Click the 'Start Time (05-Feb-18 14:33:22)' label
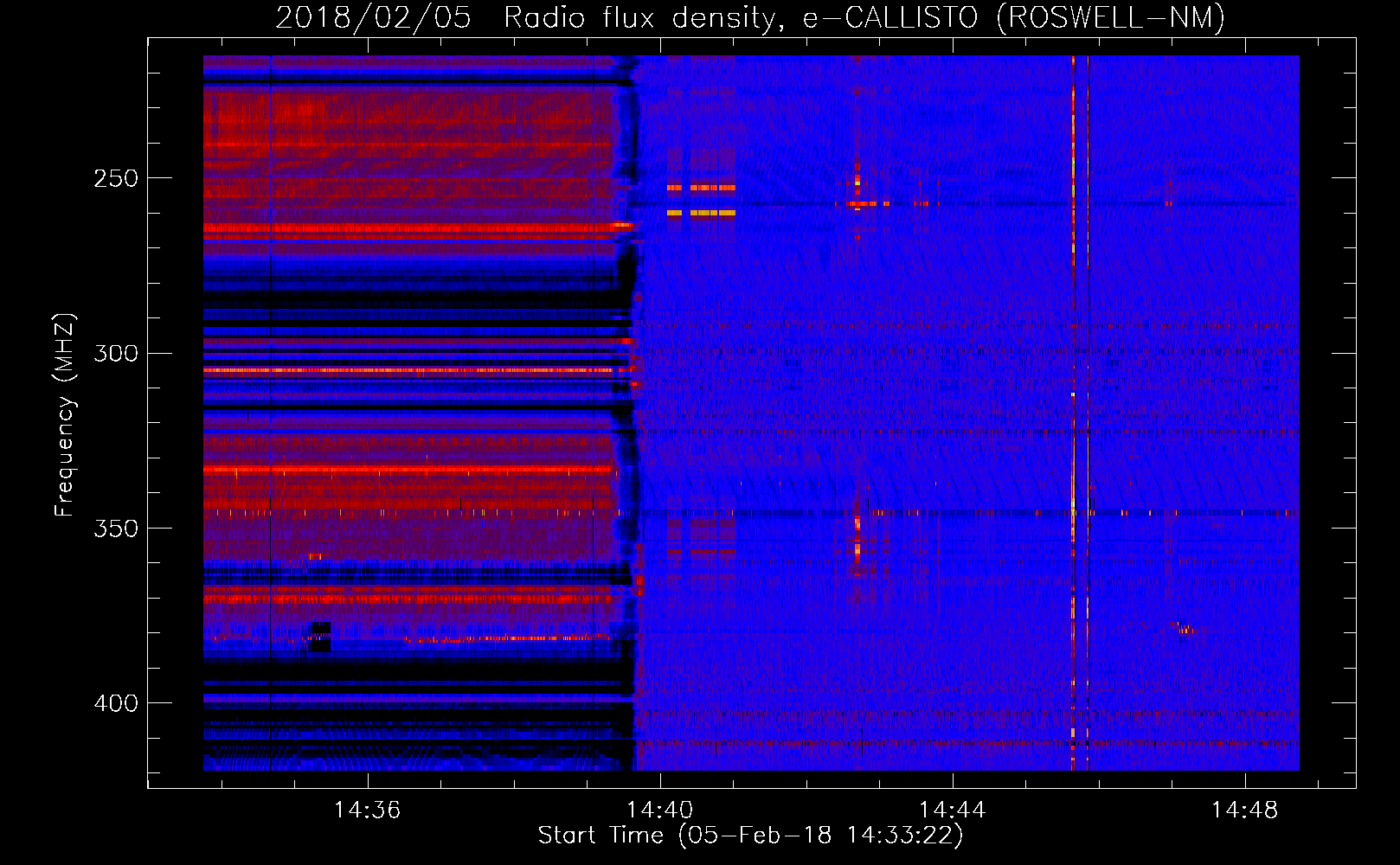 point(750,836)
